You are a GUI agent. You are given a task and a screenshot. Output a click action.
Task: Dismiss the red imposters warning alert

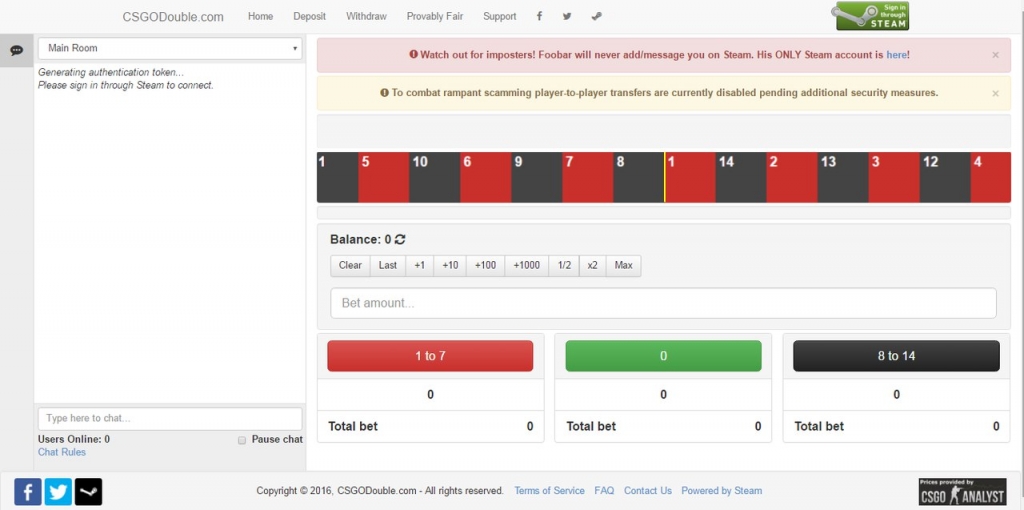(995, 55)
